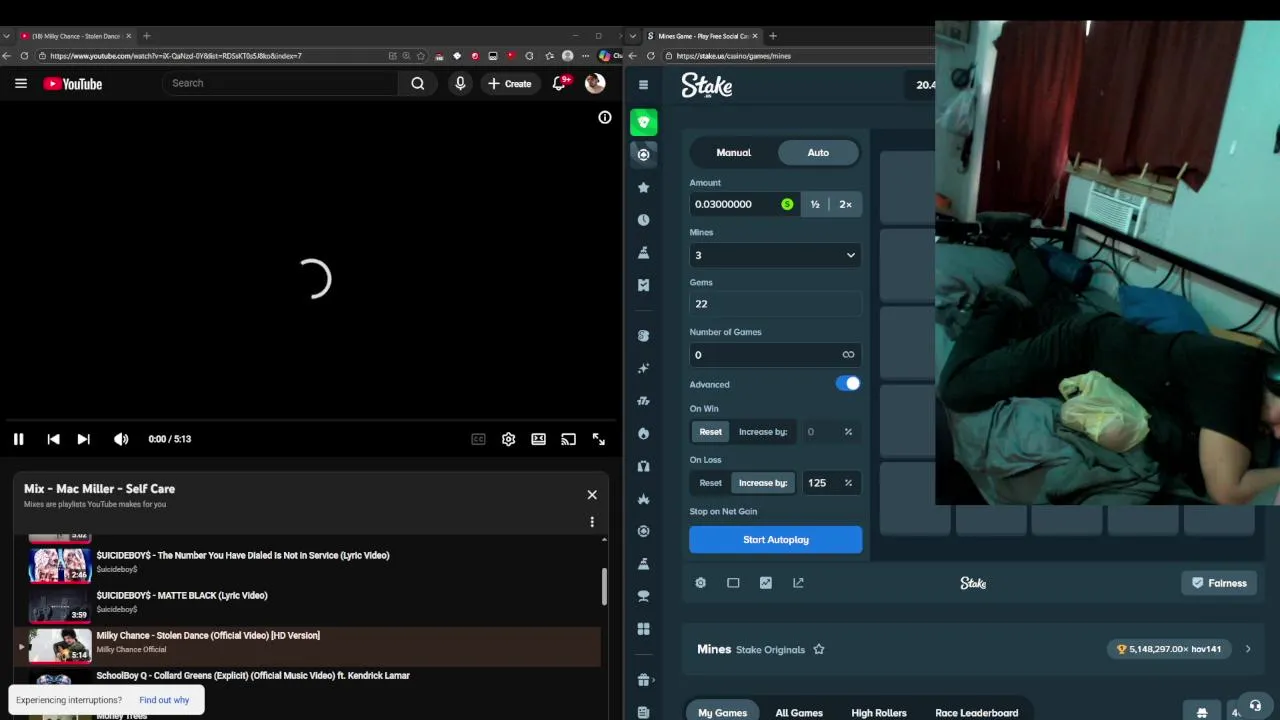Switch to the Auto betting tab

click(818, 152)
